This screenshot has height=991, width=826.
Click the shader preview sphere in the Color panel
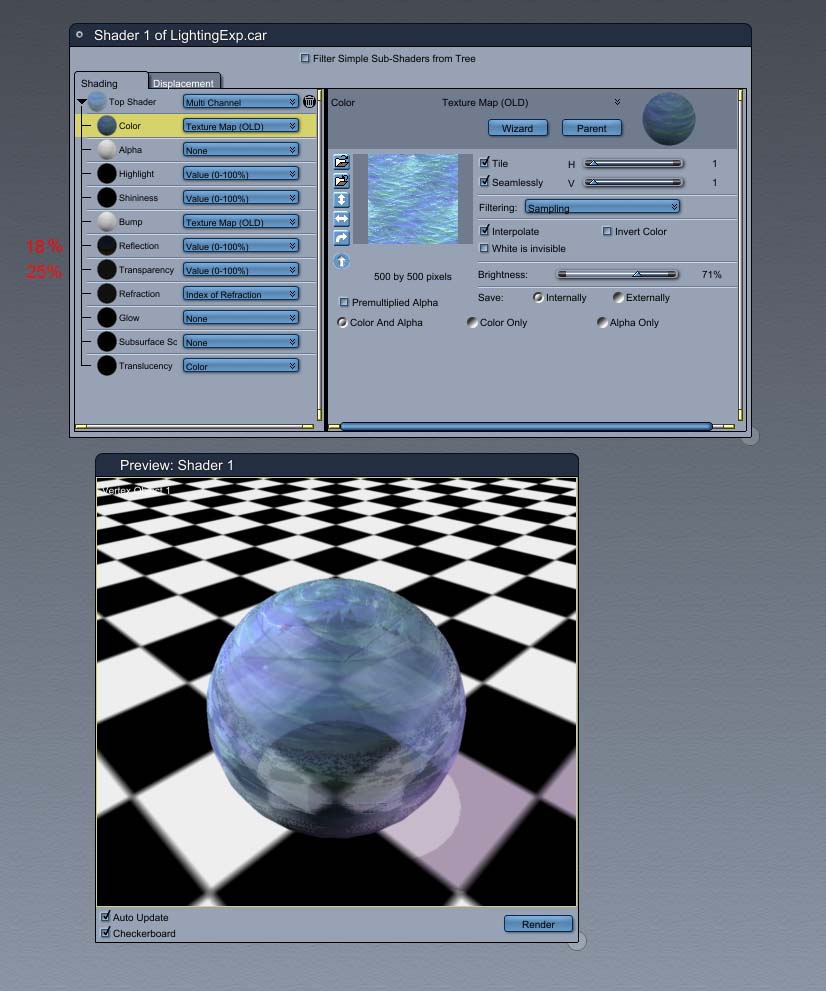click(669, 119)
